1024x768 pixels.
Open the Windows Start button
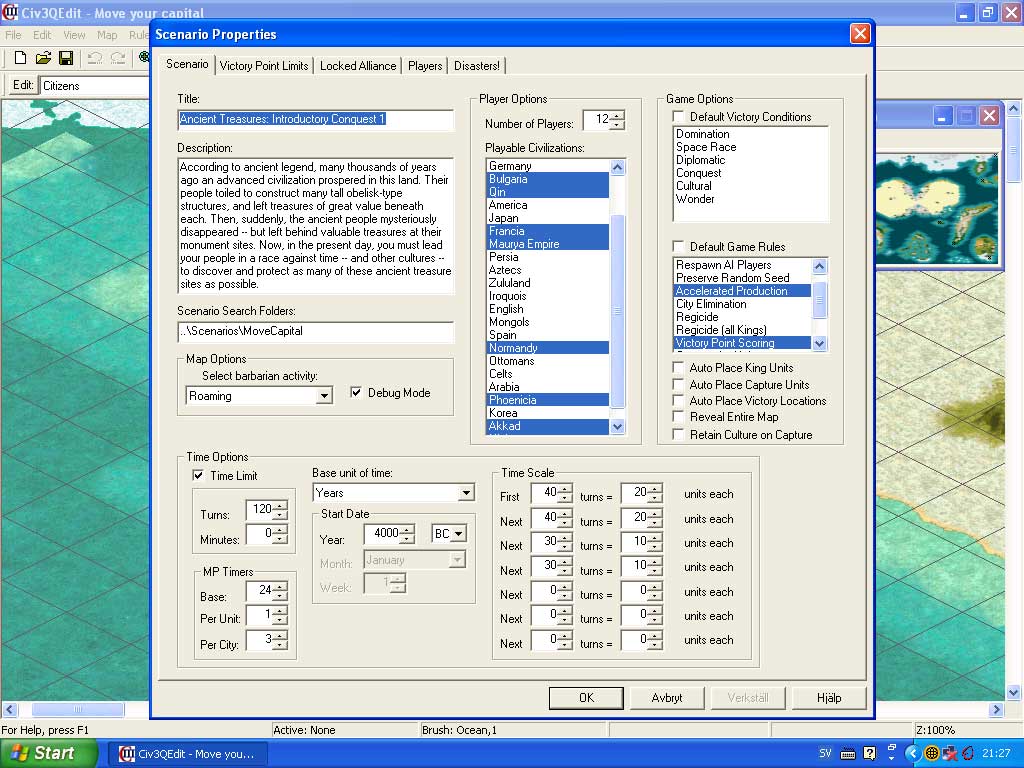[x=48, y=754]
